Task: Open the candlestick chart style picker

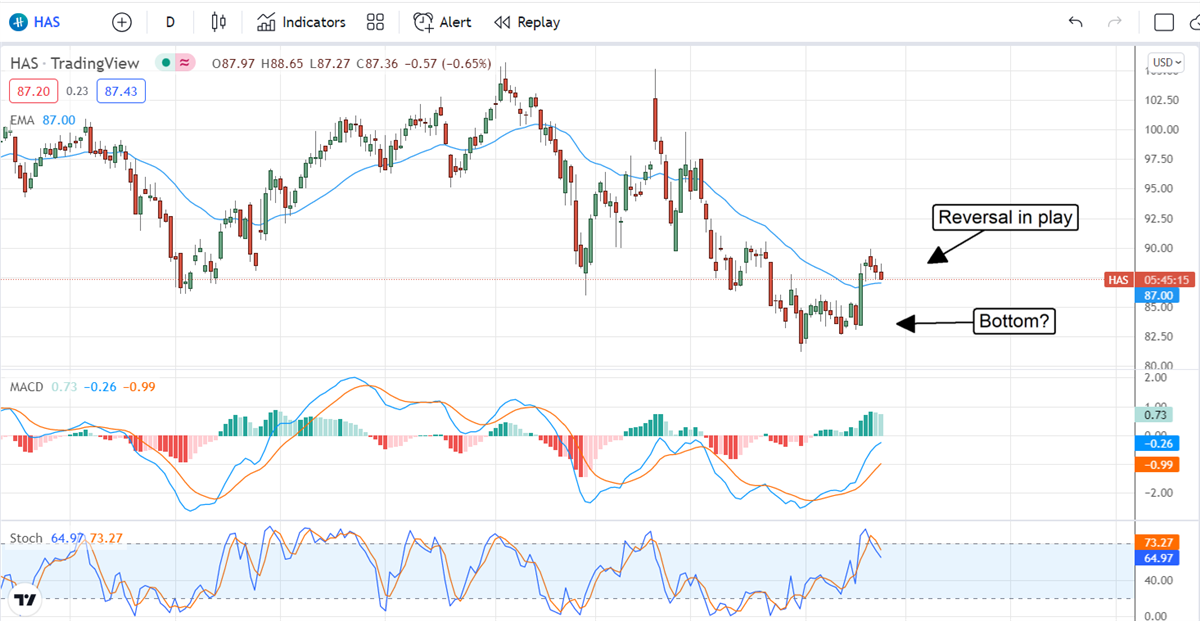Action: point(219,22)
